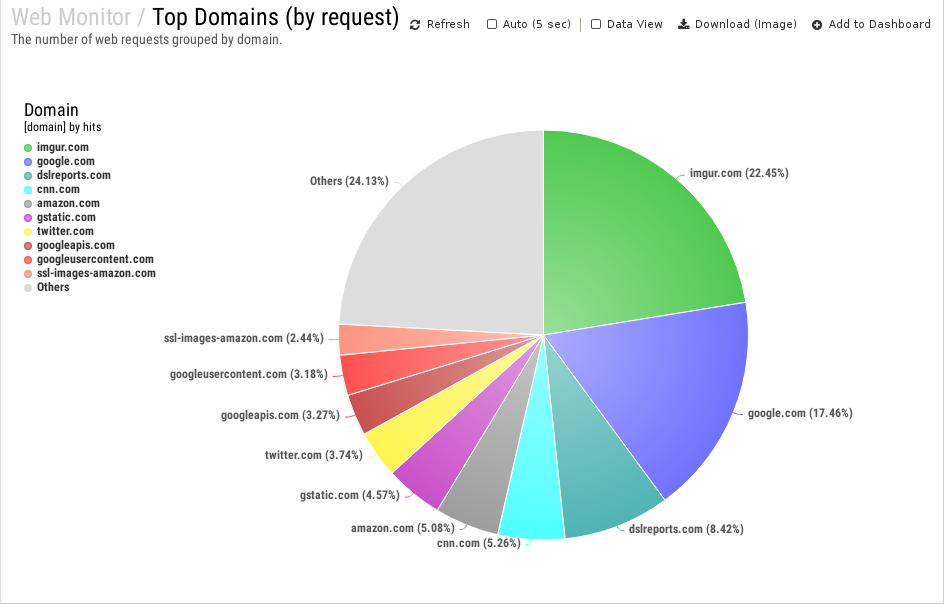Toggle Others legend entry text
The width and height of the screenshot is (944, 604).
coord(53,287)
